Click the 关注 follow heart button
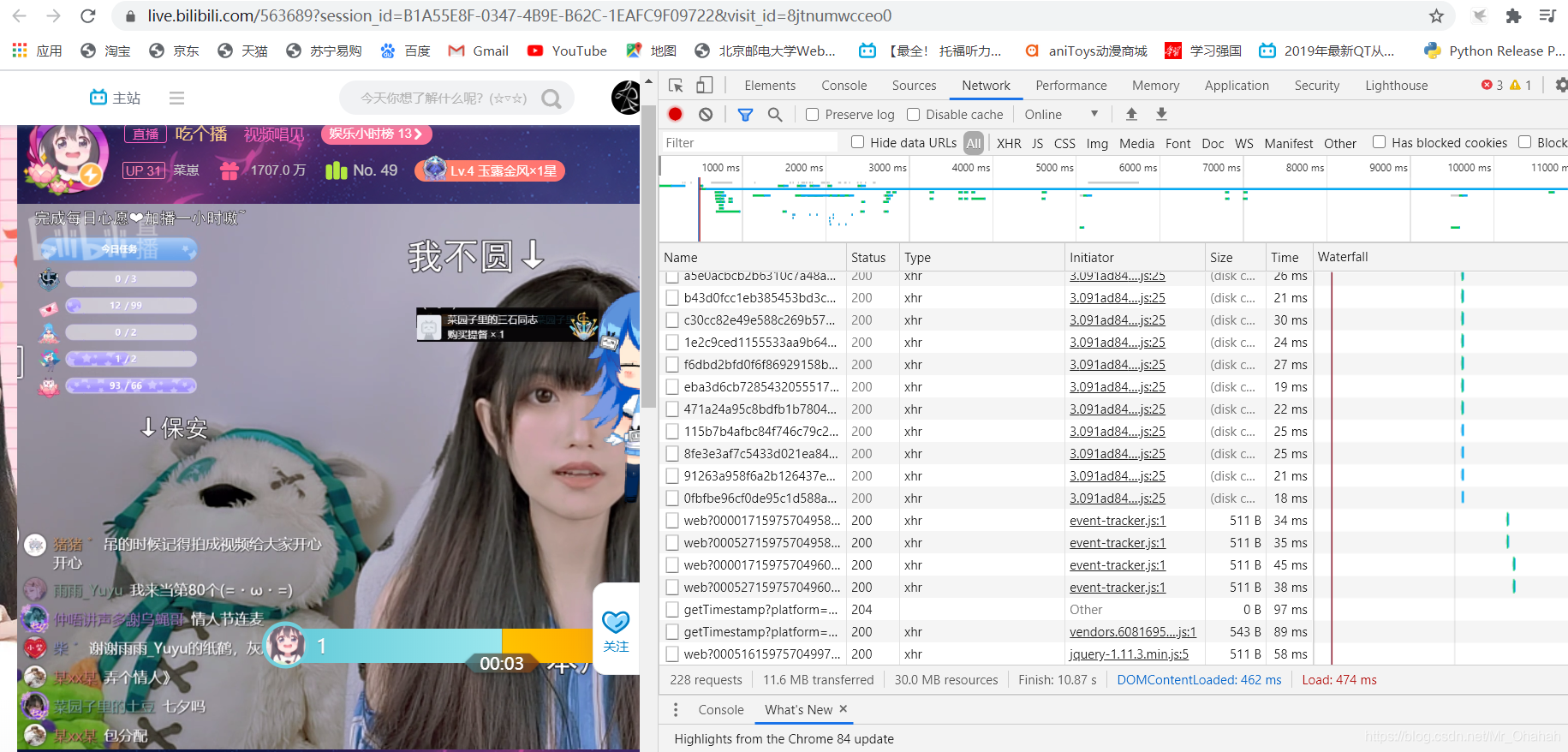Screen dimensions: 1568x752 pyautogui.click(x=616, y=631)
